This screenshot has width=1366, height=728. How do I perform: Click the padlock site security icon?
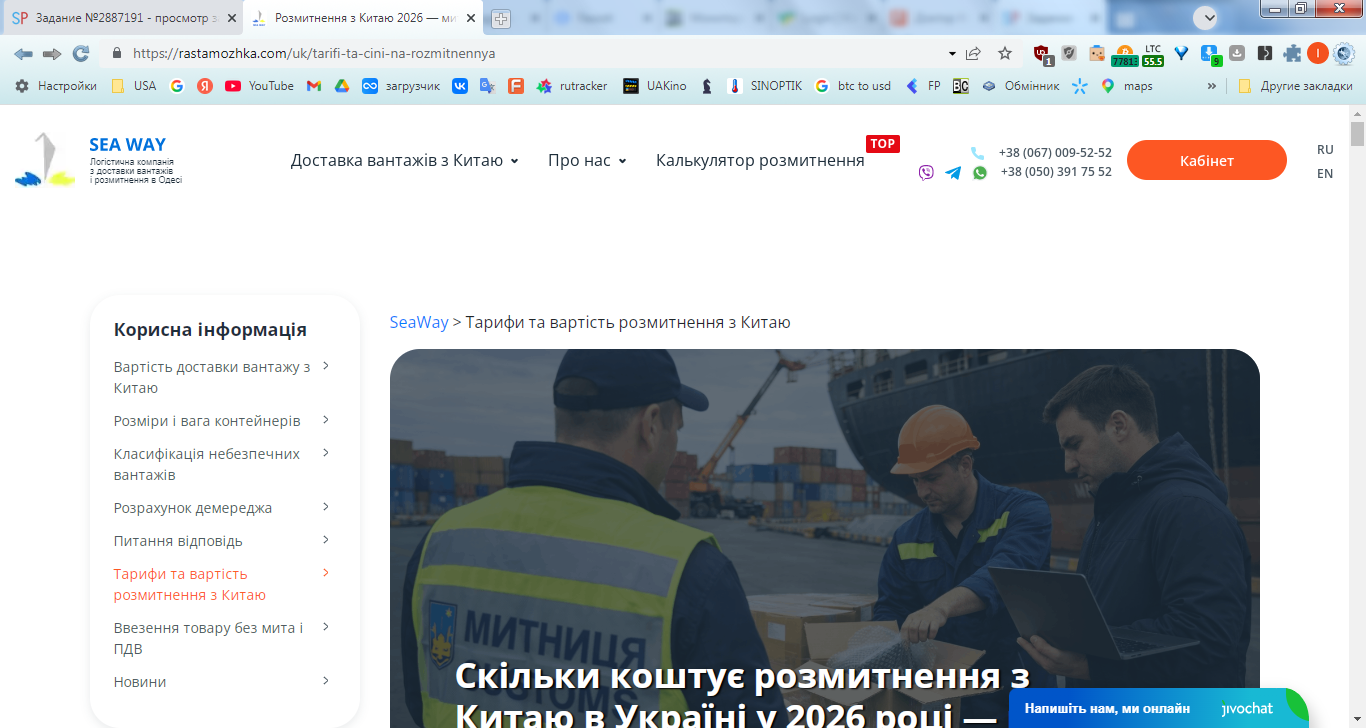click(x=117, y=53)
